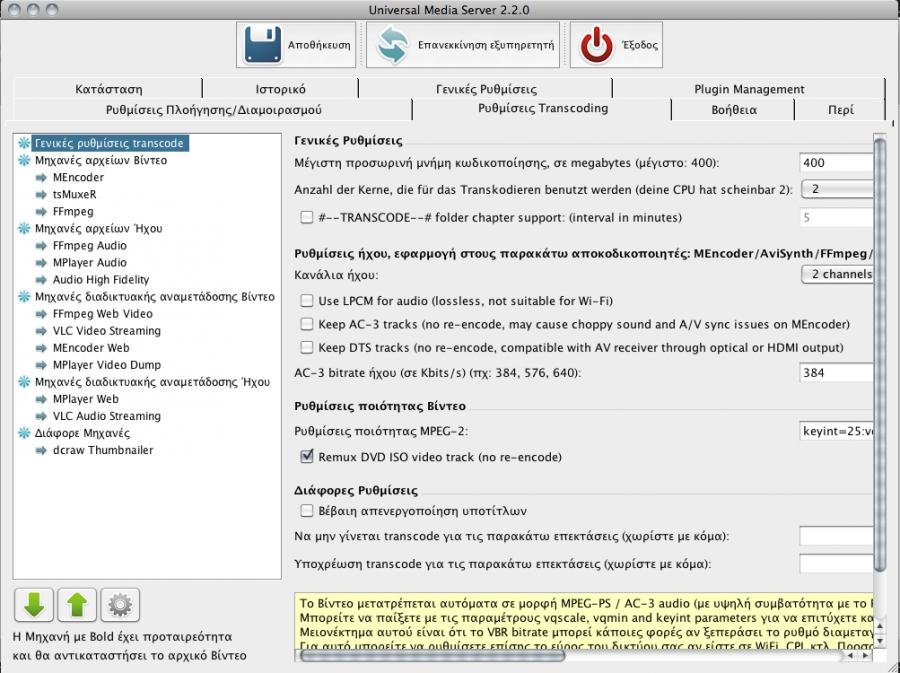Select the dcraw Thumbnailer entry
900x673 pixels.
103,450
